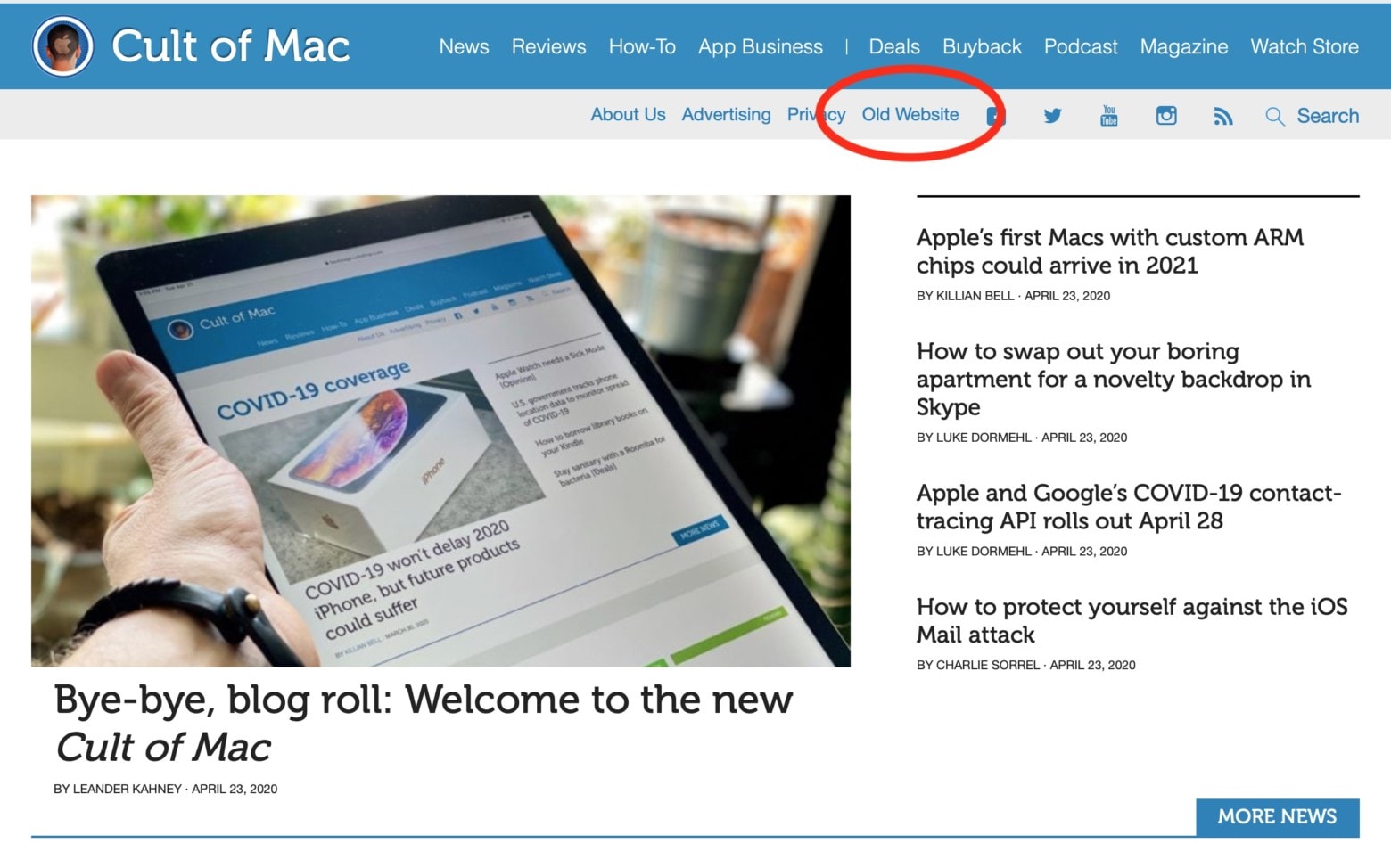Screen dimensions: 1391x868
Task: Open the How-To section
Action: click(x=642, y=46)
